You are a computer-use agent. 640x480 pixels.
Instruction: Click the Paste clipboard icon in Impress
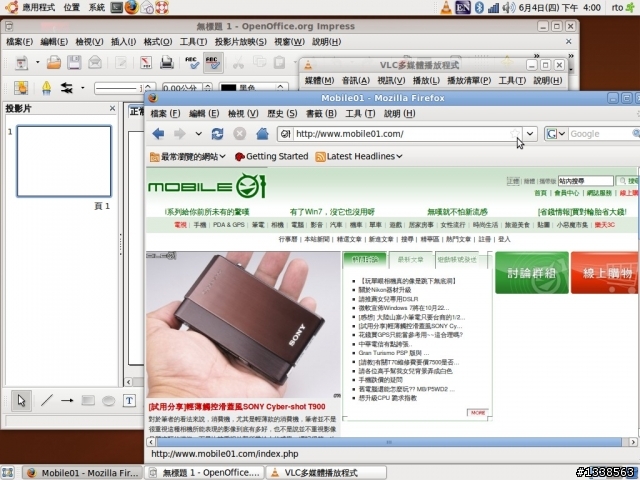(x=280, y=63)
